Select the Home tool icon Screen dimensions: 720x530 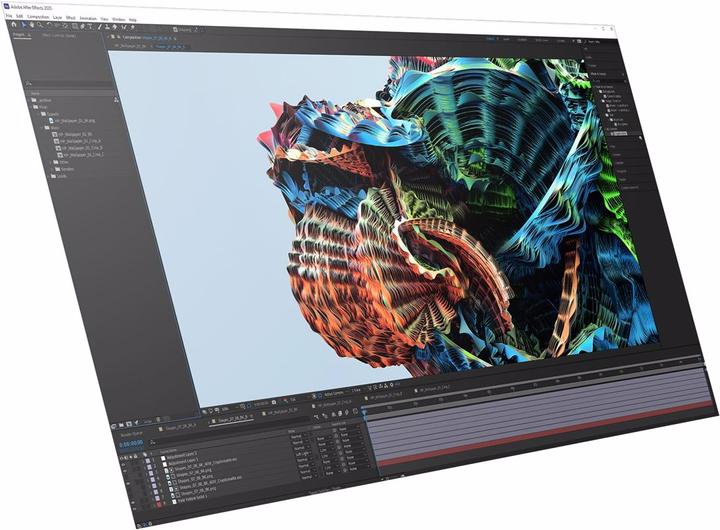click(14, 25)
